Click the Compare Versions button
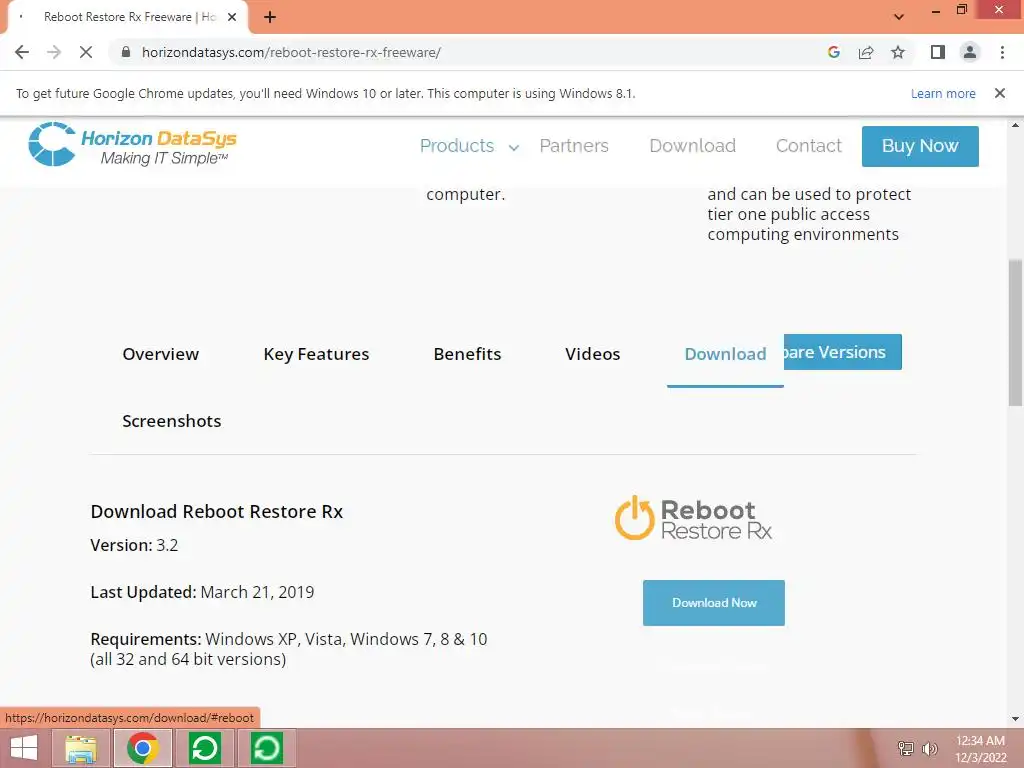Image resolution: width=1024 pixels, height=768 pixels. click(843, 352)
